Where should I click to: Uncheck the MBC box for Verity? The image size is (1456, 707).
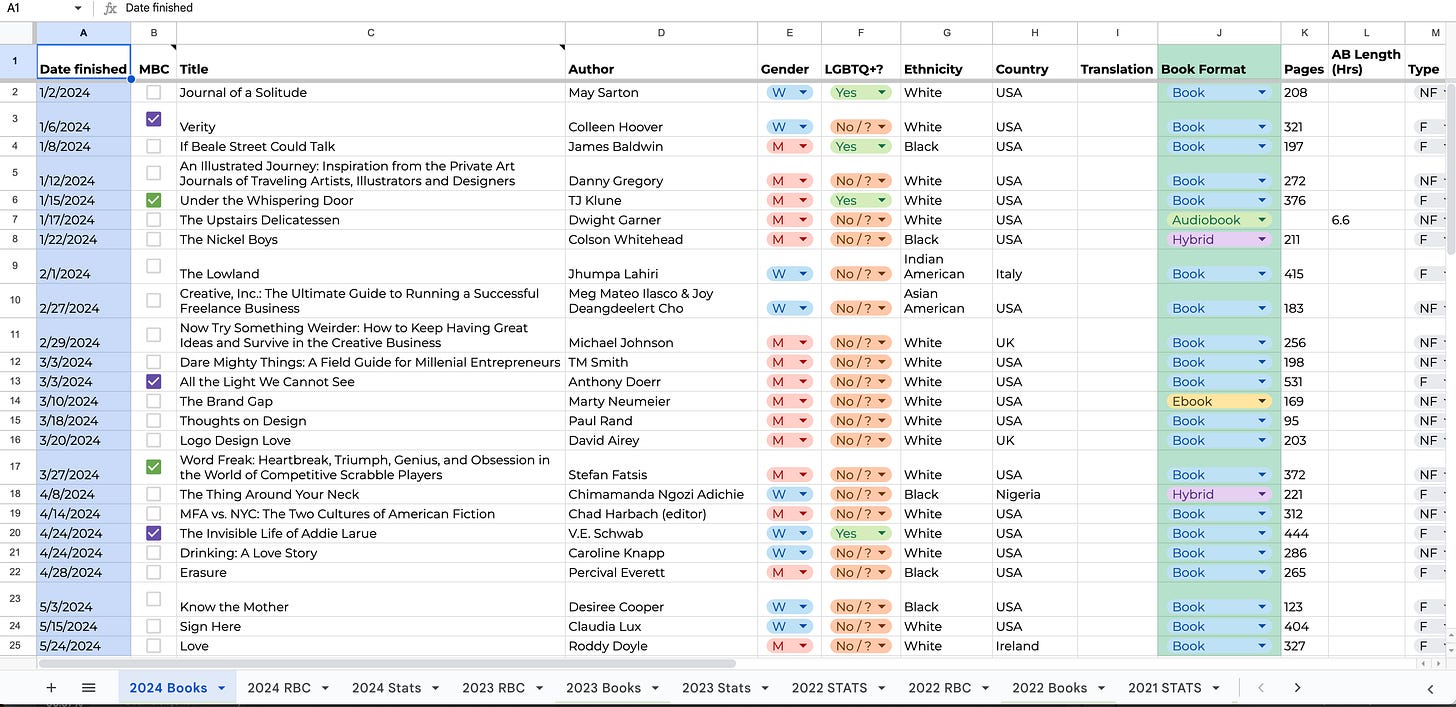coord(153,118)
